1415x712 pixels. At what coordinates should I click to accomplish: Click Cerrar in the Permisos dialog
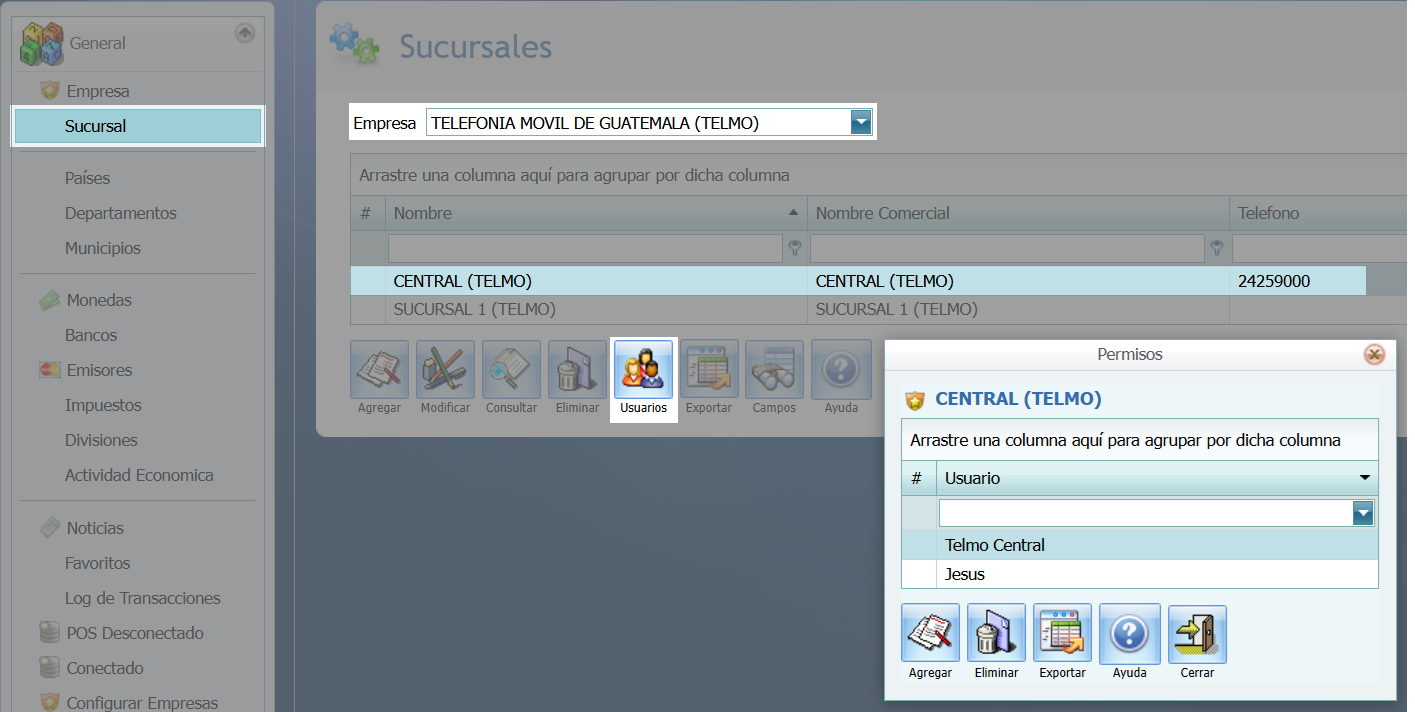coord(1197,640)
